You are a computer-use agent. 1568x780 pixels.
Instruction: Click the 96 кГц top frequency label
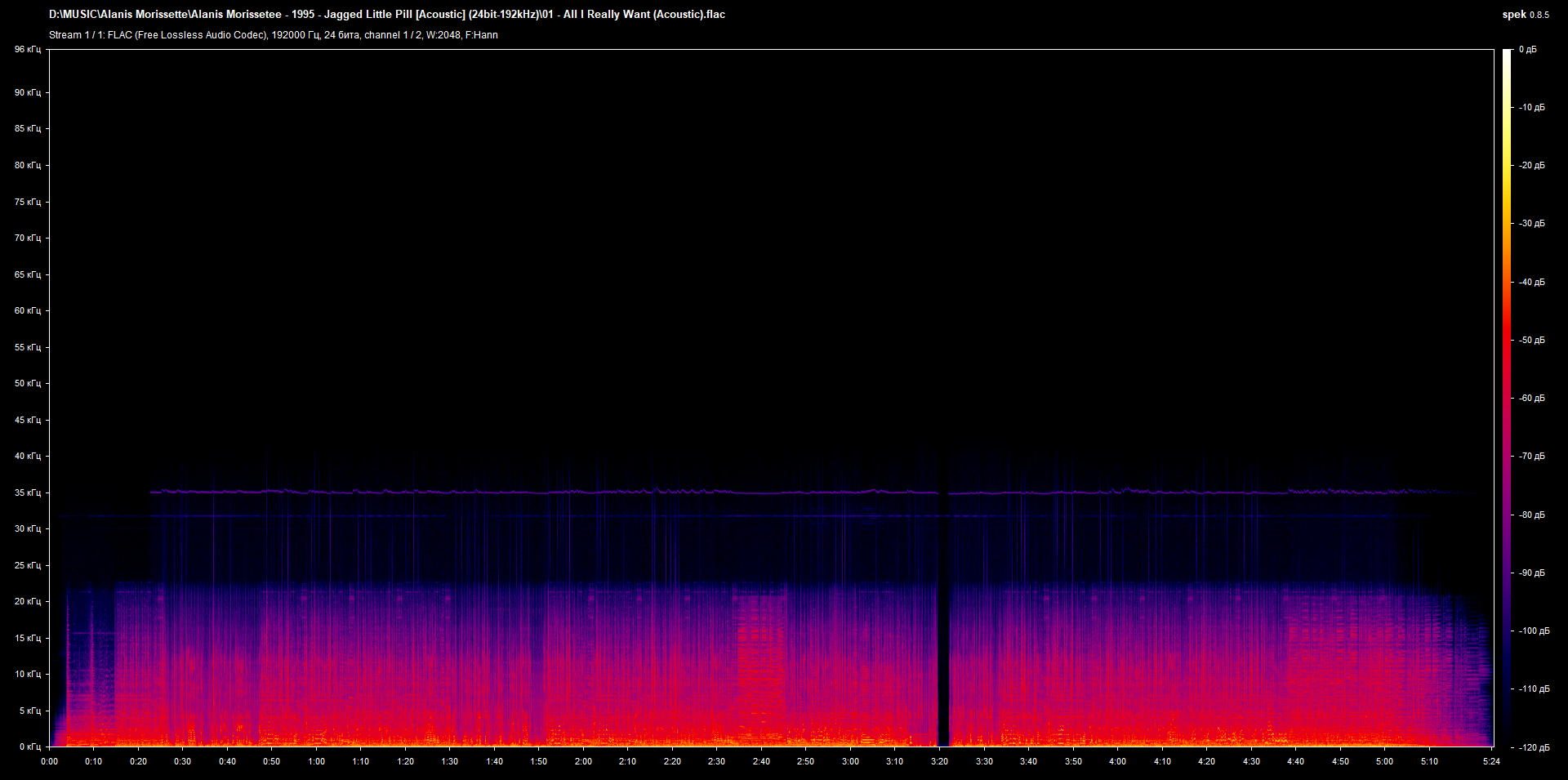click(x=27, y=50)
